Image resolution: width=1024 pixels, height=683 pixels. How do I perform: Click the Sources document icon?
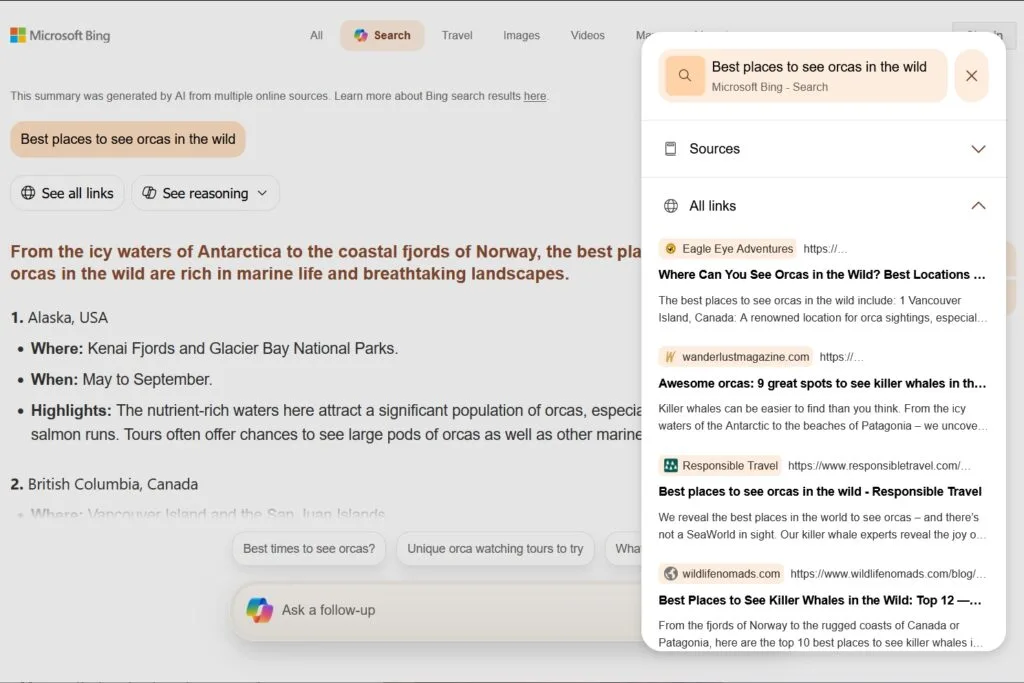point(670,149)
